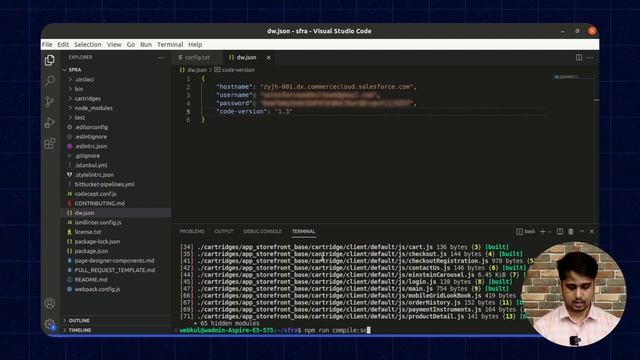Close the terminal panel
This screenshot has width=640, height=360.
(x=592, y=231)
